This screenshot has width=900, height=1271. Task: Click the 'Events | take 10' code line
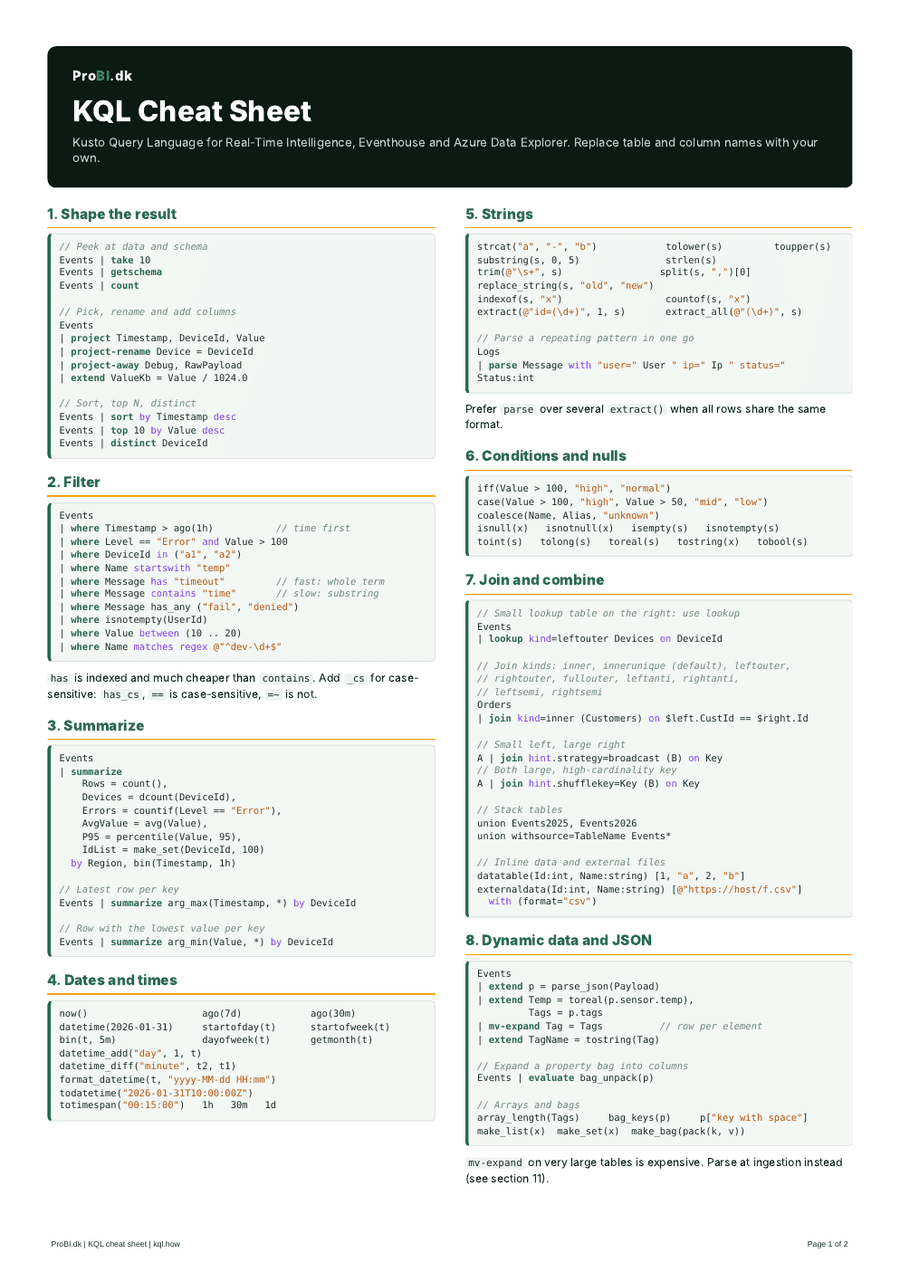click(x=105, y=259)
